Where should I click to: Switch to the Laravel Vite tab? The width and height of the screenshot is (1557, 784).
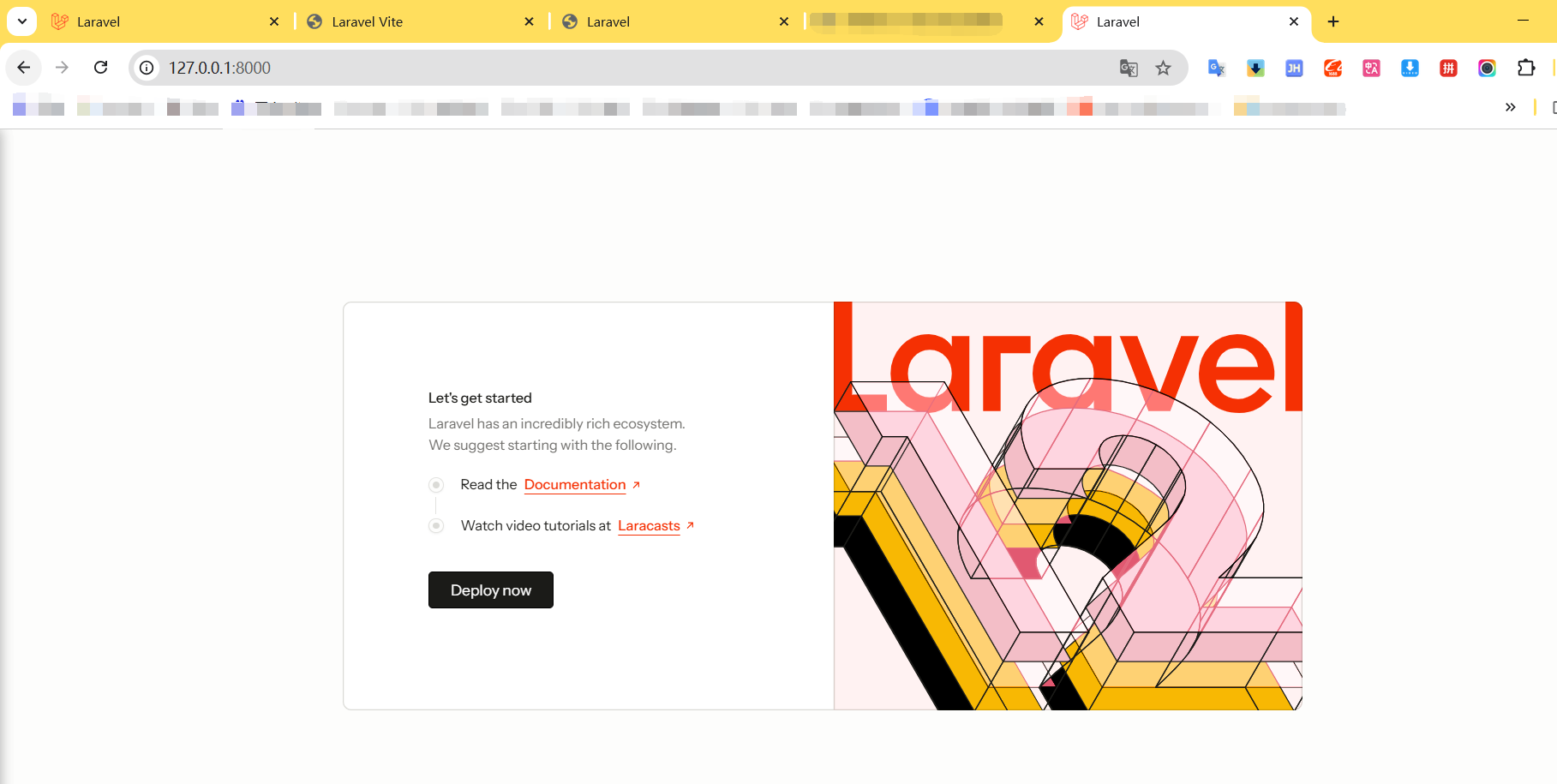tap(421, 21)
